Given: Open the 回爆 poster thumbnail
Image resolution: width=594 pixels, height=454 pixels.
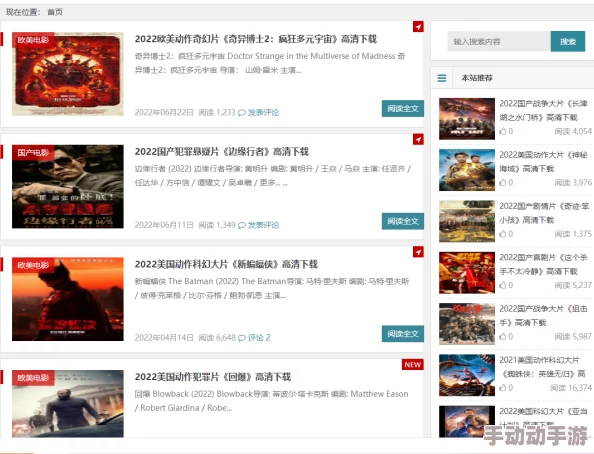Looking at the screenshot, I should 68,404.
